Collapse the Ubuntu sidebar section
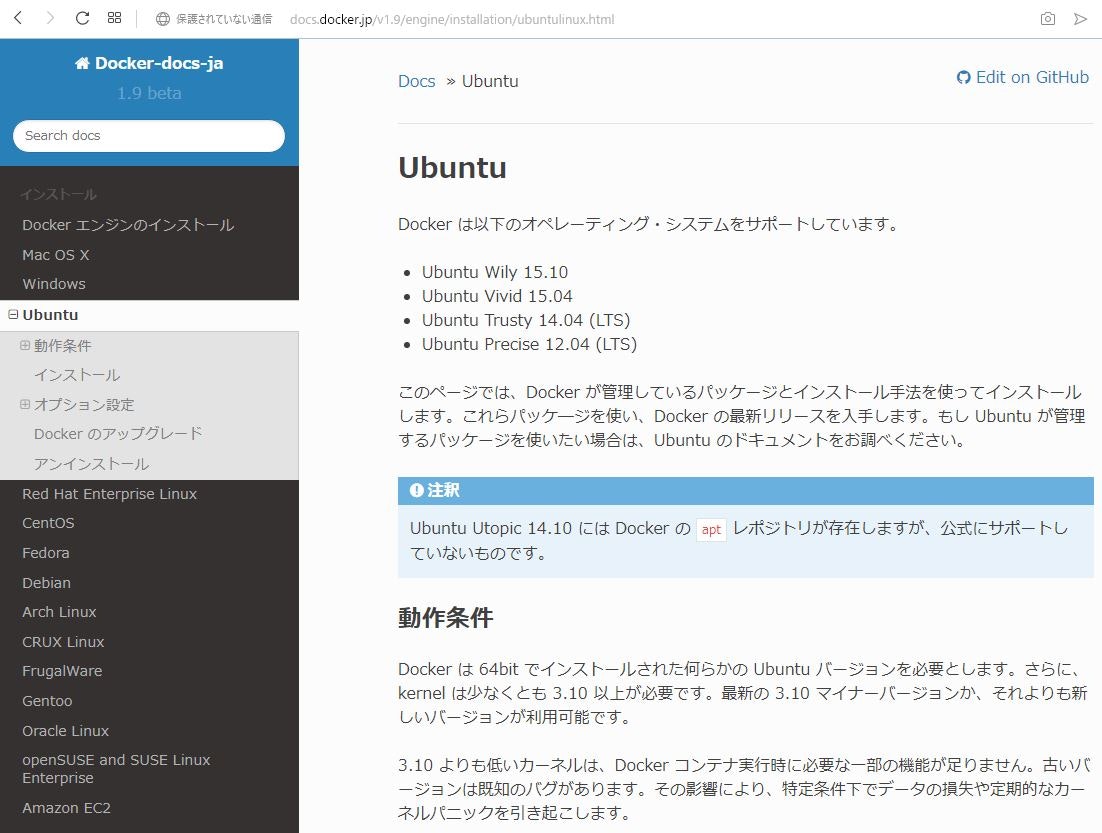This screenshot has height=833, width=1102. coord(13,315)
